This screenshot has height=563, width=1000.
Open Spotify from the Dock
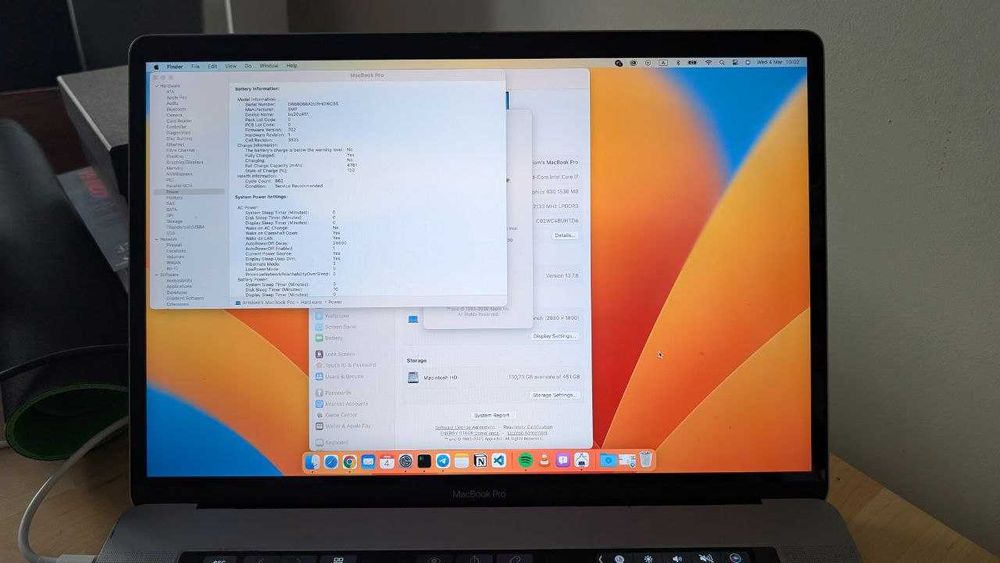click(526, 460)
